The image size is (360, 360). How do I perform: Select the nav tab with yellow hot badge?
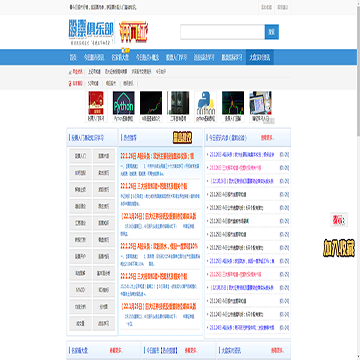(120, 57)
